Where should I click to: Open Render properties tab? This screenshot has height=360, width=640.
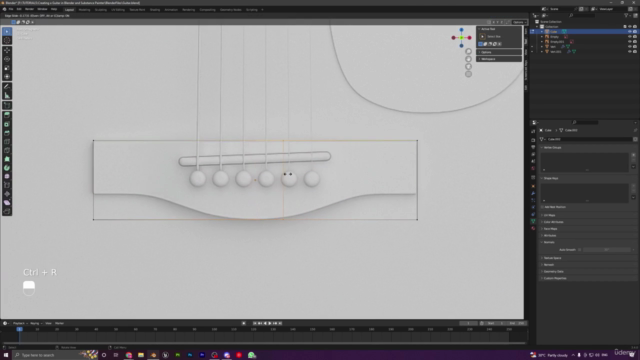pyautogui.click(x=533, y=140)
